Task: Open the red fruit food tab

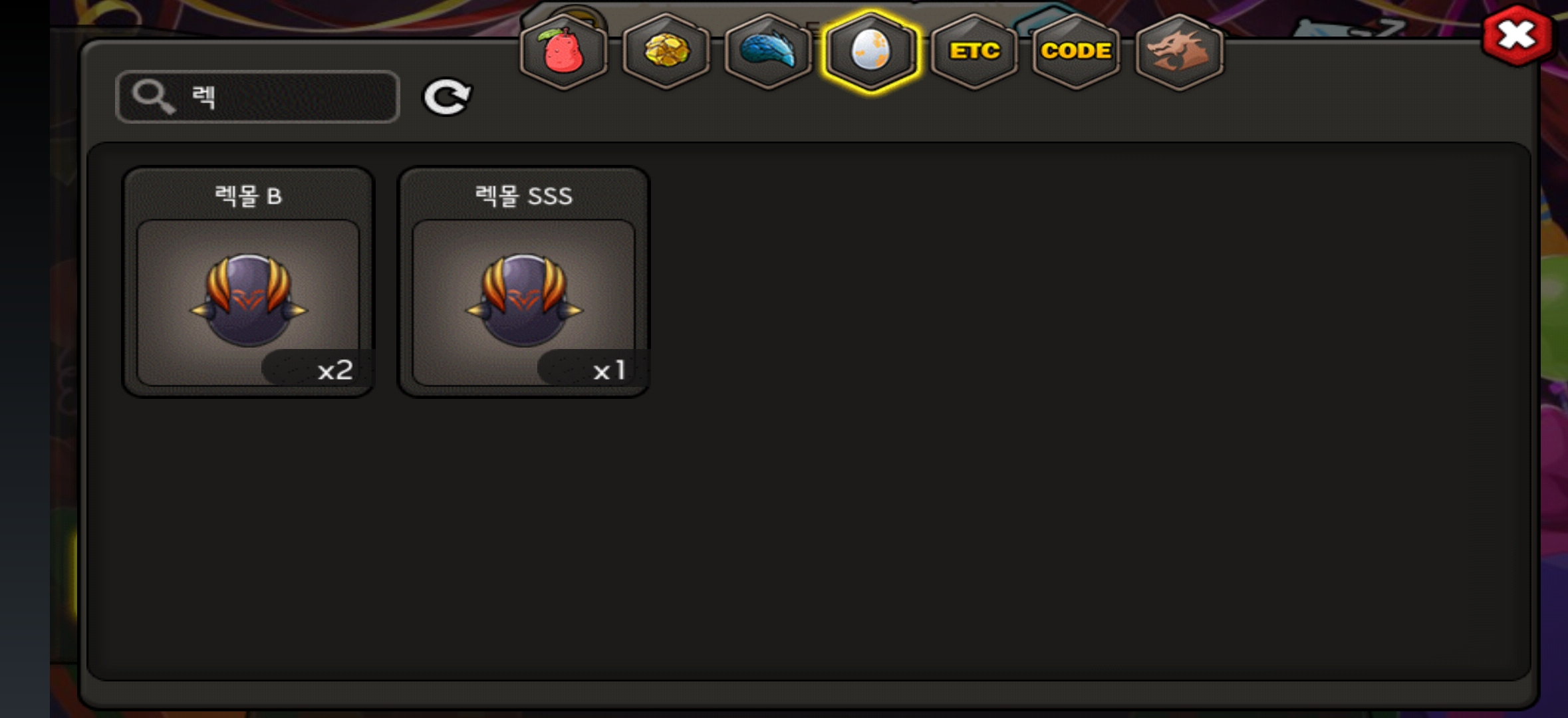Action: click(x=564, y=52)
